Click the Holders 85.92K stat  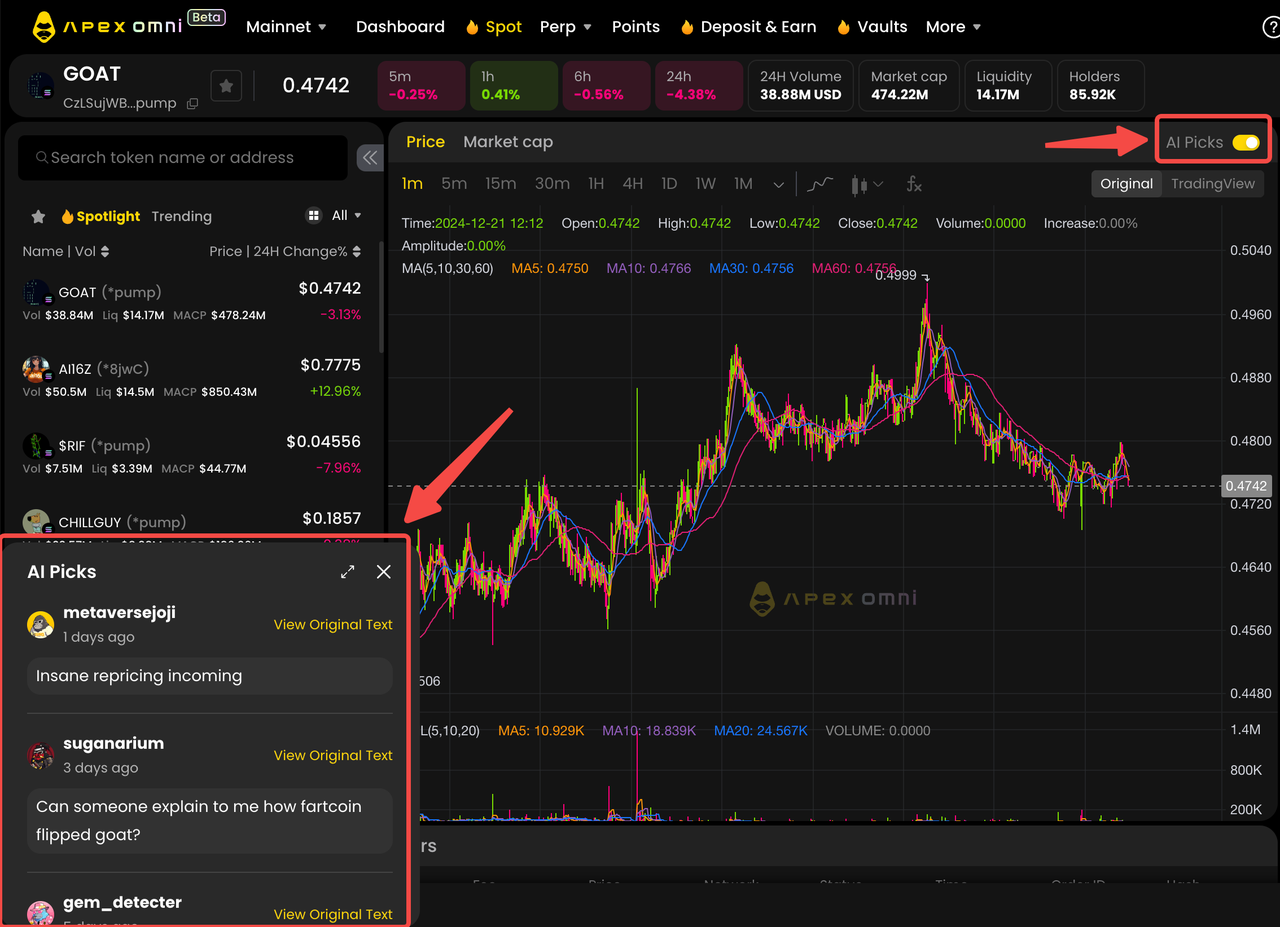click(1102, 86)
